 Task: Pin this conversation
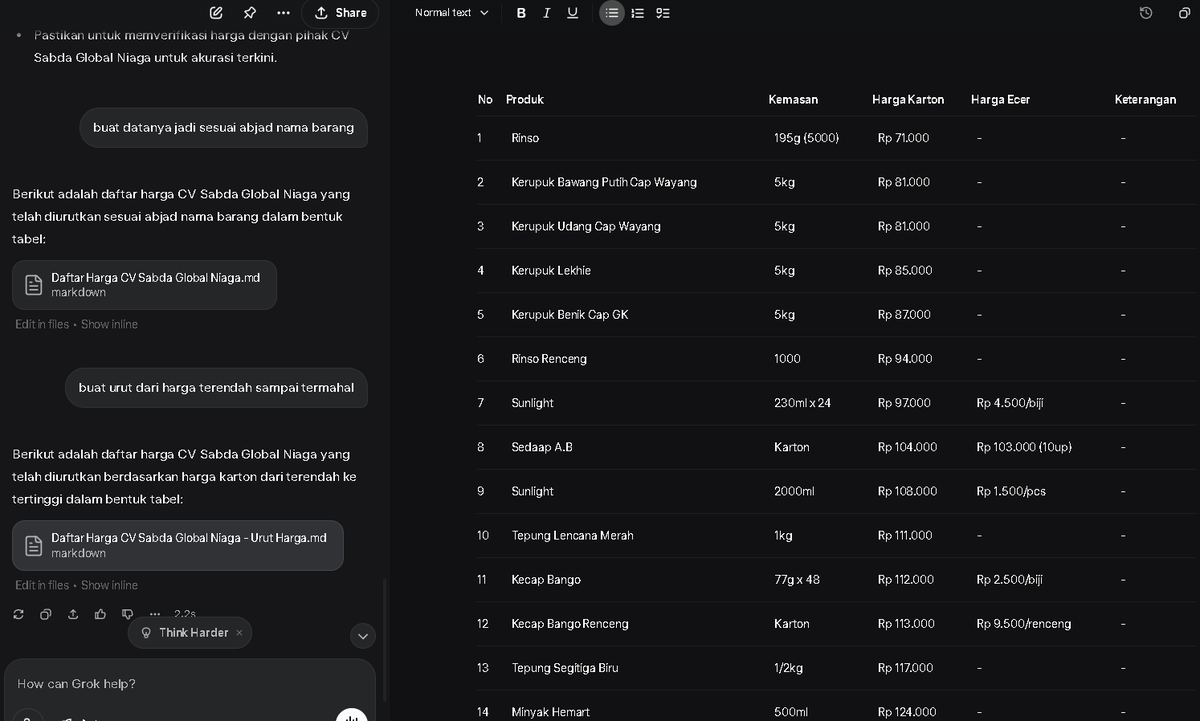coord(249,13)
